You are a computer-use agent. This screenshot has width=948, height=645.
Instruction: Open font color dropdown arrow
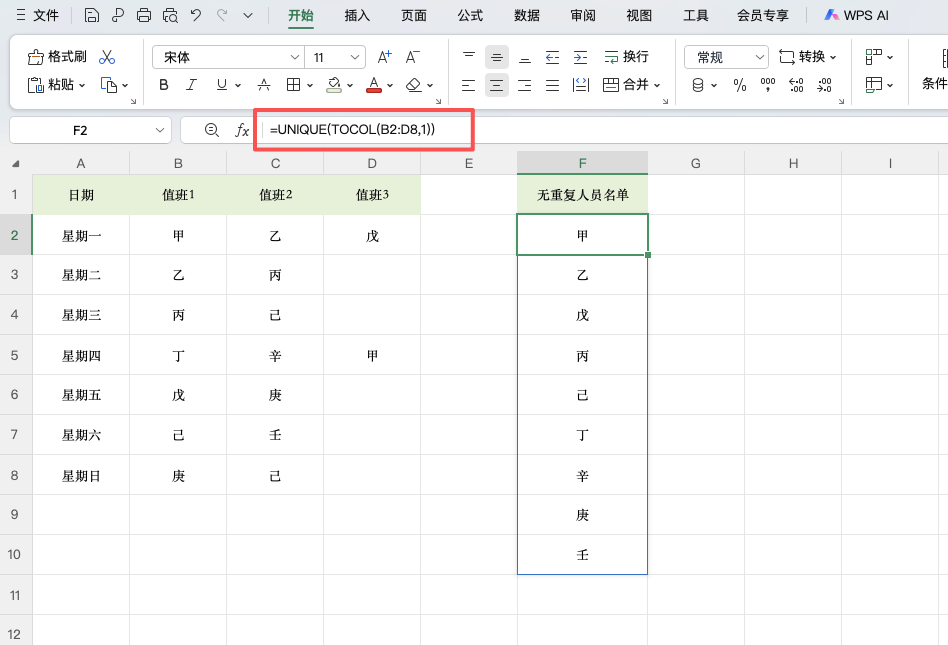pos(390,85)
